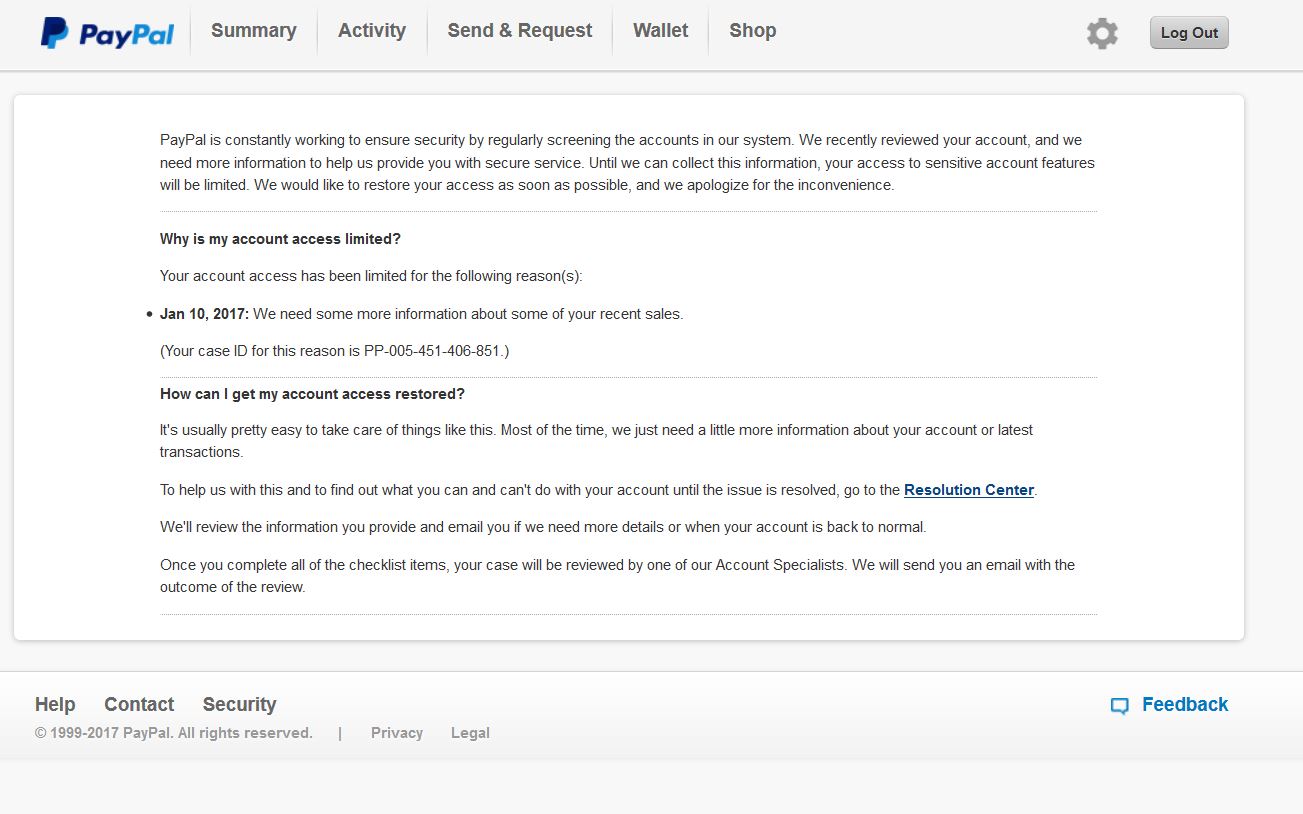The width and height of the screenshot is (1303, 814).
Task: Click the PayPal wordmark in header
Action: point(126,35)
